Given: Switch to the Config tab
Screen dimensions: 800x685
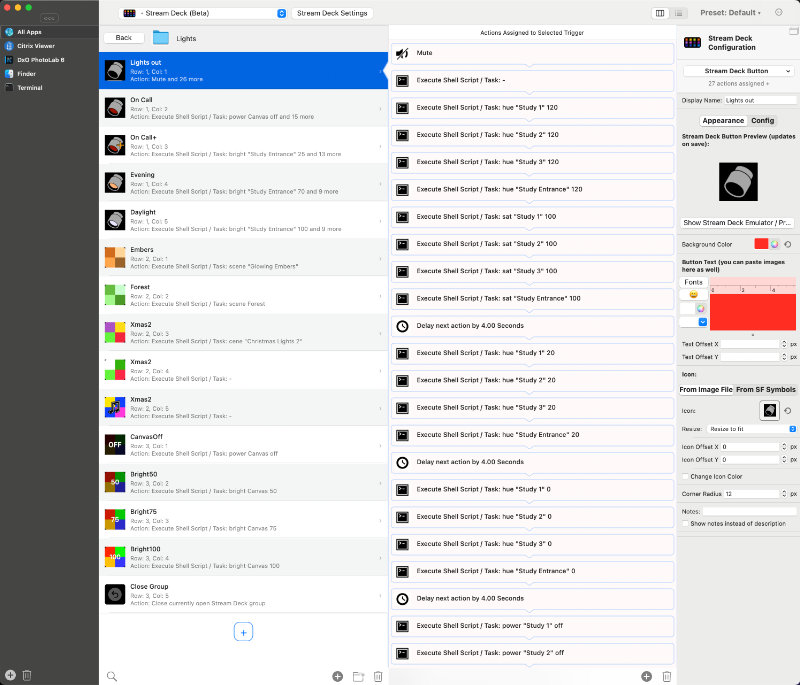Looking at the screenshot, I should (762, 120).
